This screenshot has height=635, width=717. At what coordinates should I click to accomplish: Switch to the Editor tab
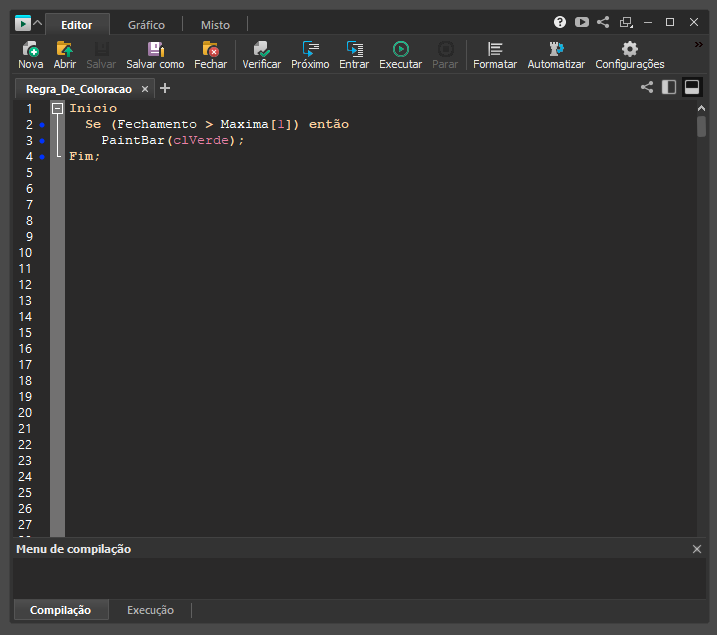pyautogui.click(x=77, y=25)
